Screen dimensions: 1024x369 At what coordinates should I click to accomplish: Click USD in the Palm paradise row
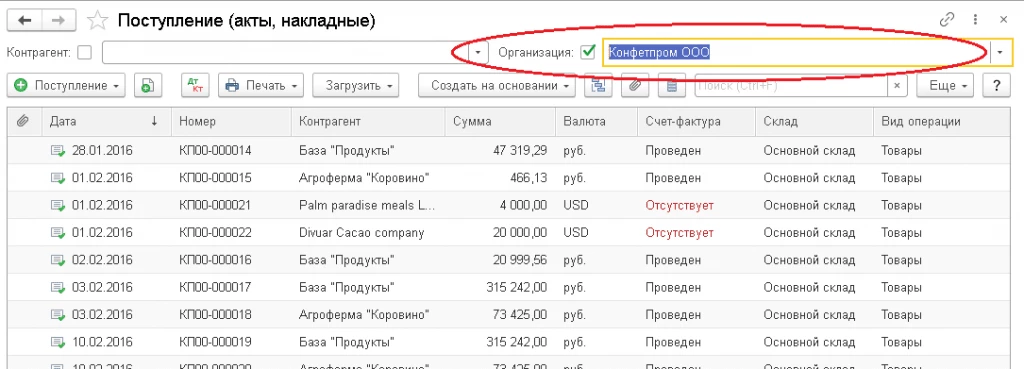click(x=575, y=205)
